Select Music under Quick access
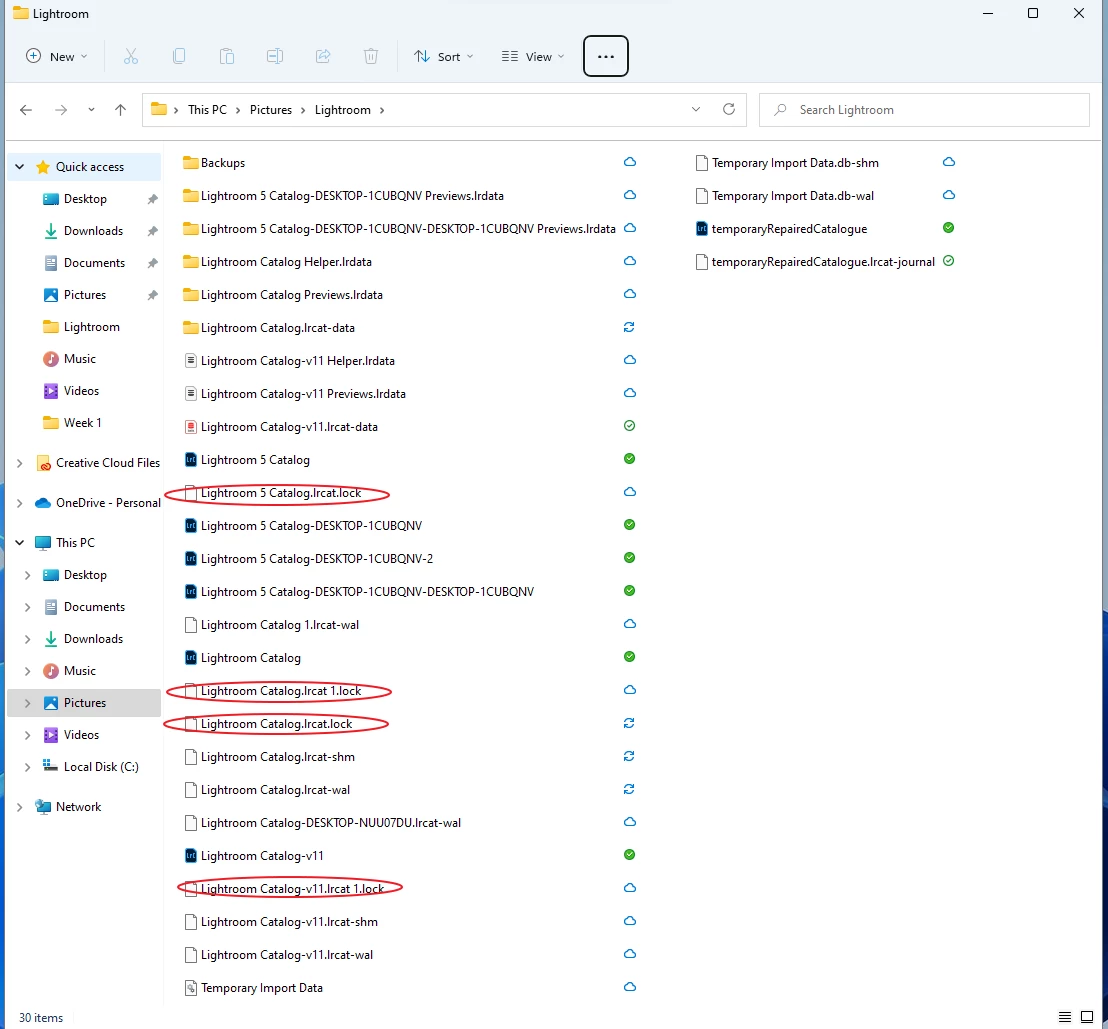The image size is (1108, 1029). pos(79,359)
